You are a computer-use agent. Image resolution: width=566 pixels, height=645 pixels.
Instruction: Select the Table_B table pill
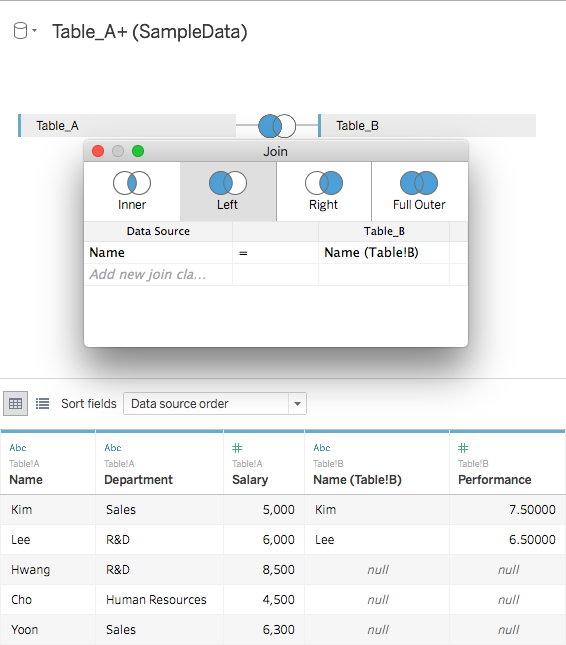427,125
